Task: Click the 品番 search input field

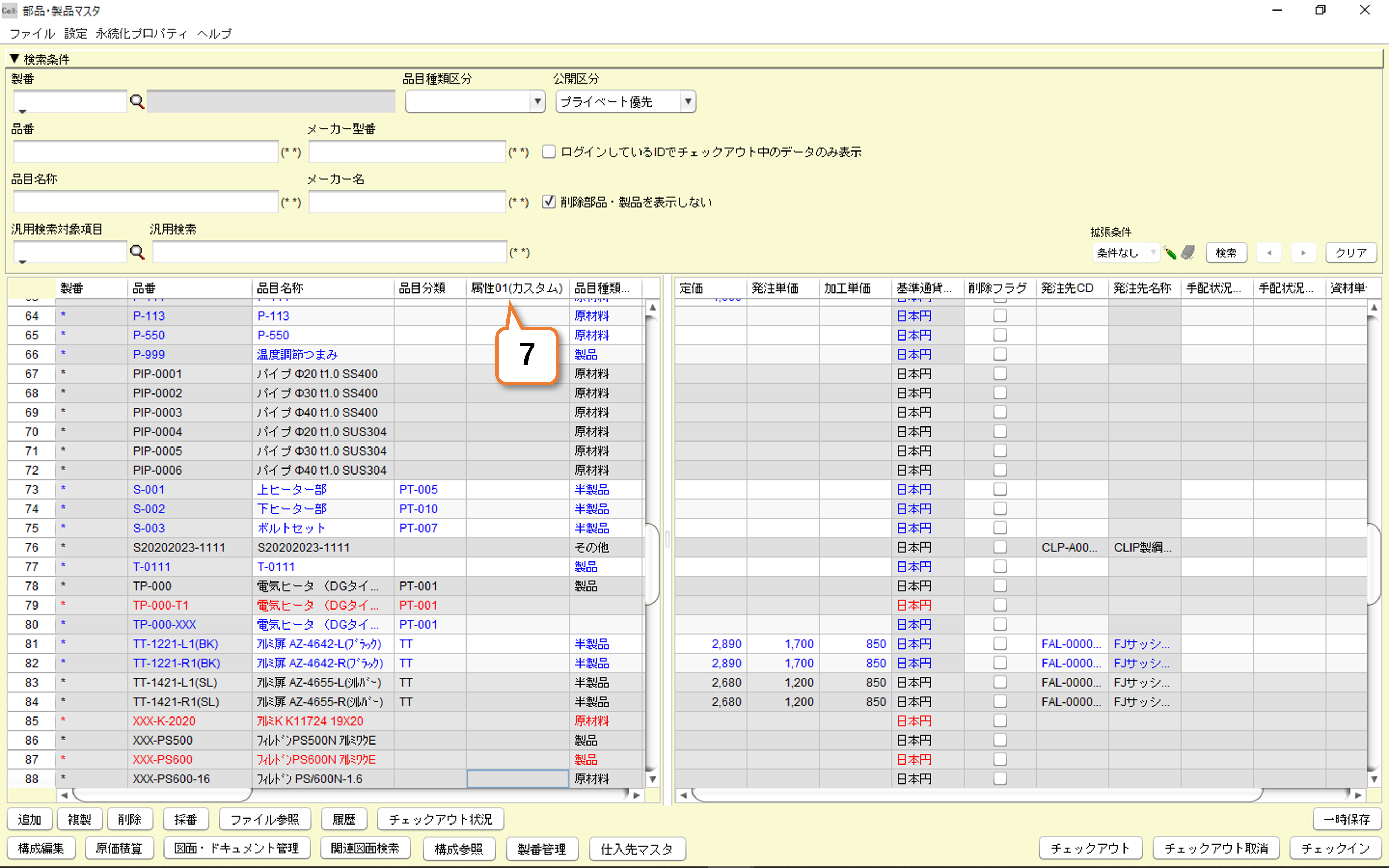Action: [146, 152]
